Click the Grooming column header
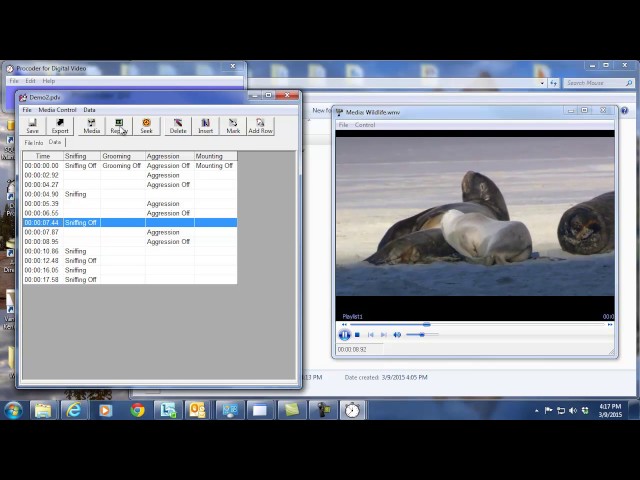640x480 pixels. tap(123, 156)
